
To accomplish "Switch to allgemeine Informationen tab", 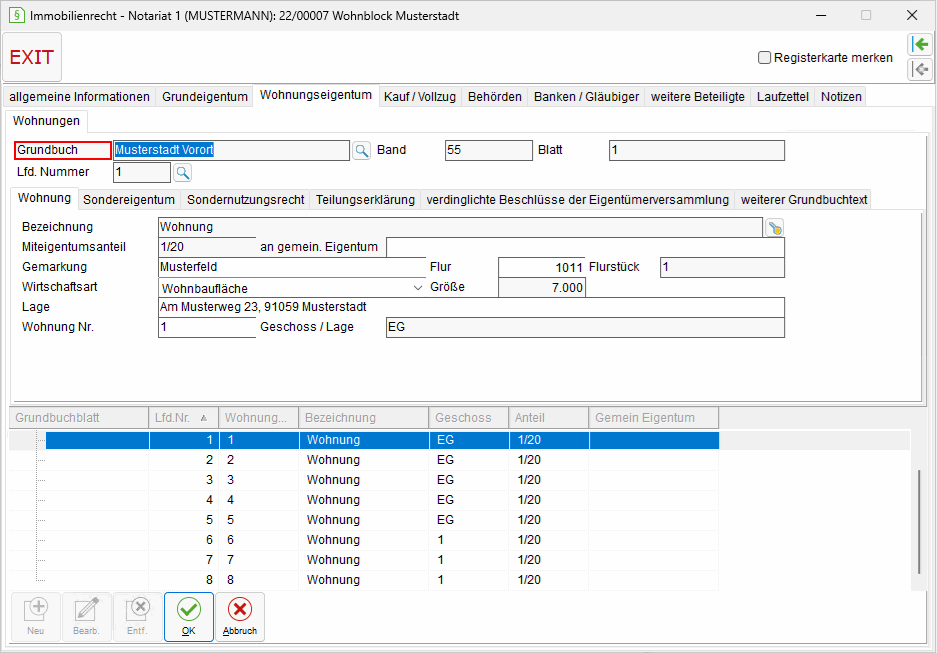I will coord(79,97).
